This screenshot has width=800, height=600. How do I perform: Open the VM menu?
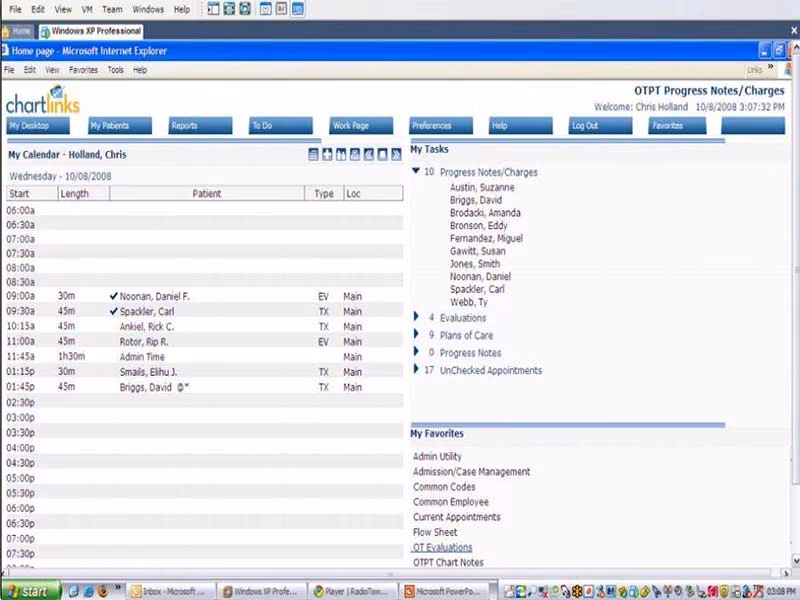87,9
